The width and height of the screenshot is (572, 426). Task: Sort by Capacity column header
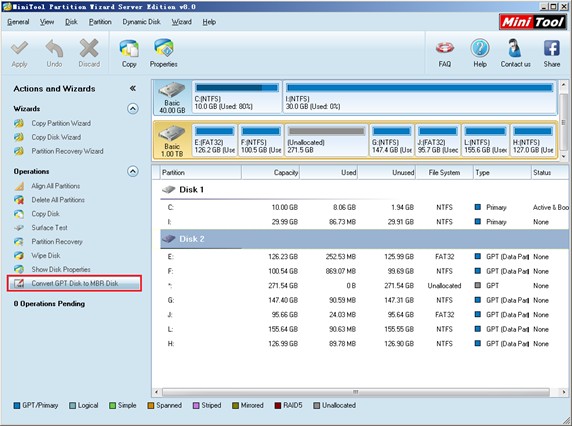pyautogui.click(x=270, y=173)
